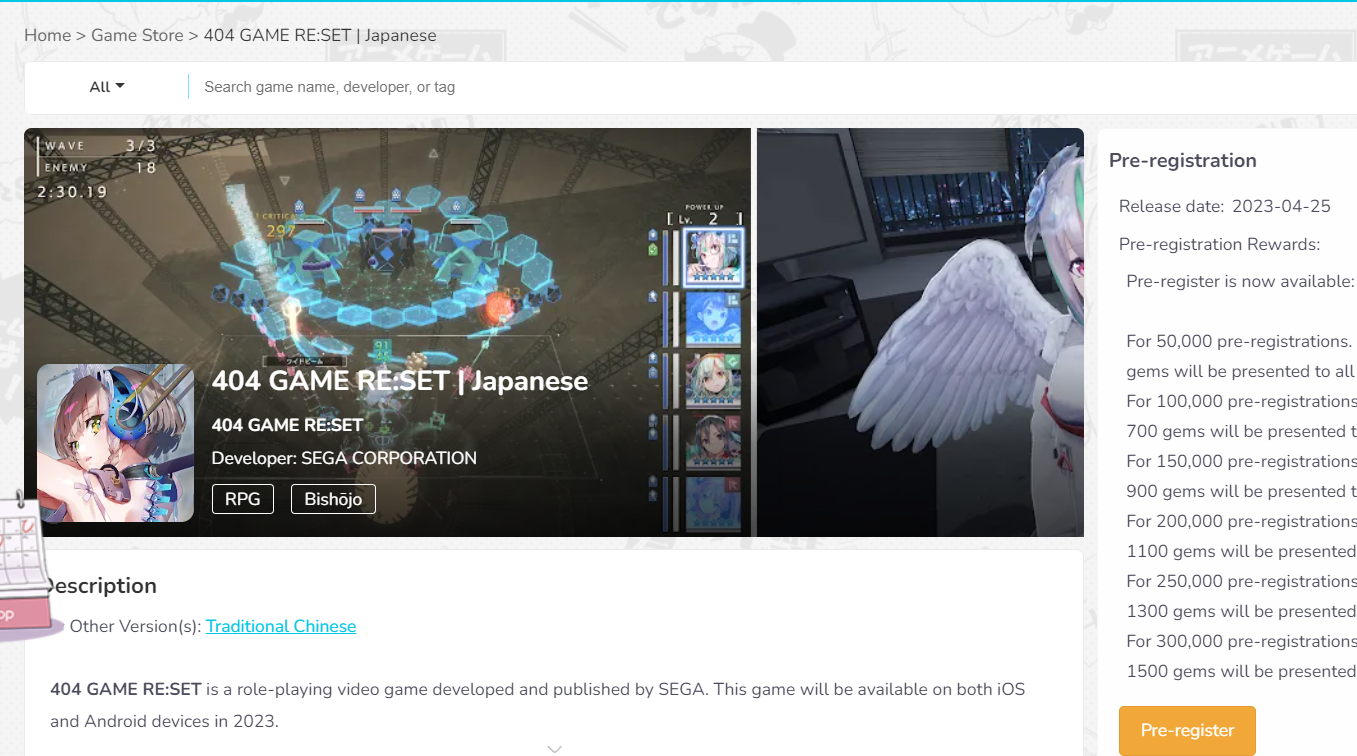Screen dimensions: 1357x756
Task: Click '1300 gems will be presented' line
Action: point(1241,611)
